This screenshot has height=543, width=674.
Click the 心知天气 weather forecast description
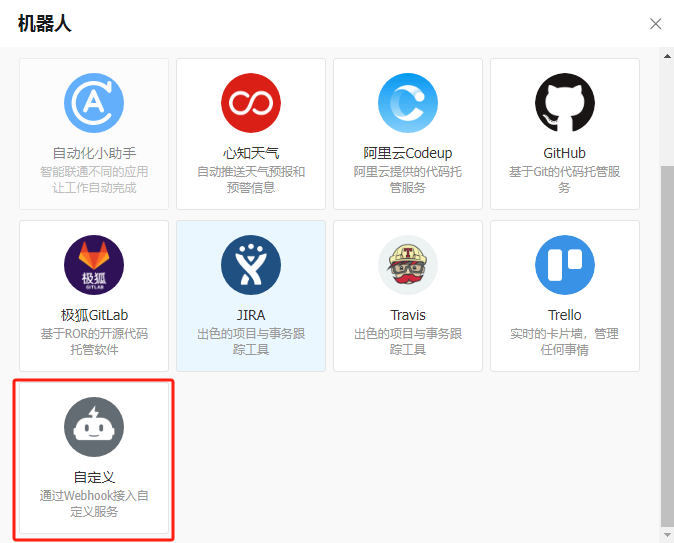[x=251, y=179]
